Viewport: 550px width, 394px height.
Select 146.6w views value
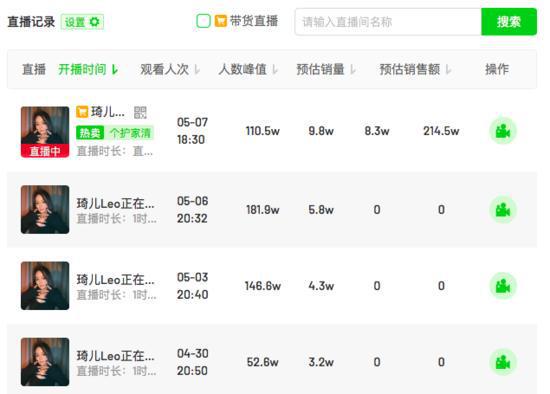pos(263,286)
